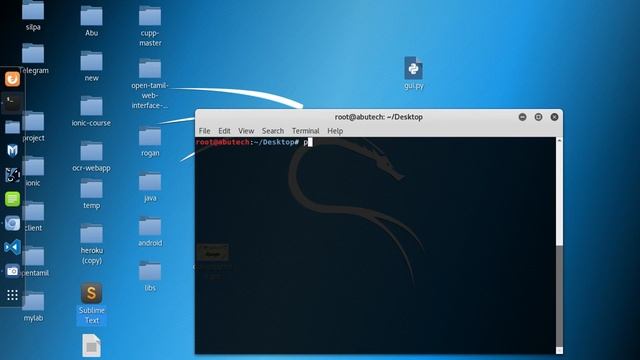Viewport: 640px width, 360px height.
Task: Open the heroku (copy) folder
Action: pos(91,233)
